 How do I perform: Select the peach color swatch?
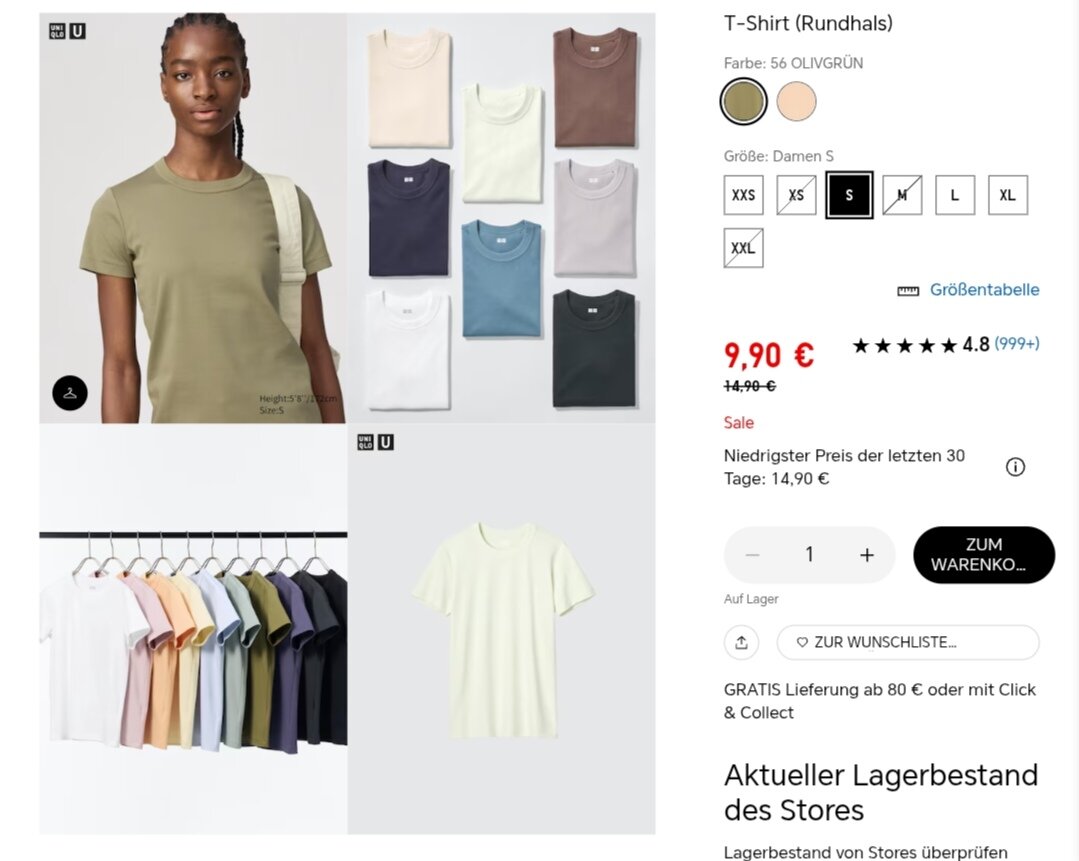(796, 101)
